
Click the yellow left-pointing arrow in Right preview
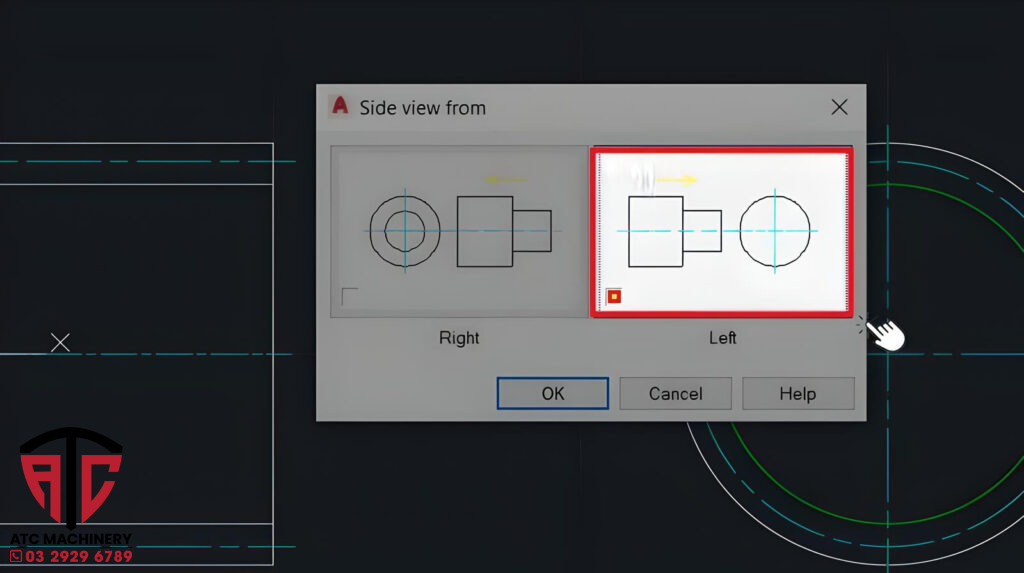point(505,180)
